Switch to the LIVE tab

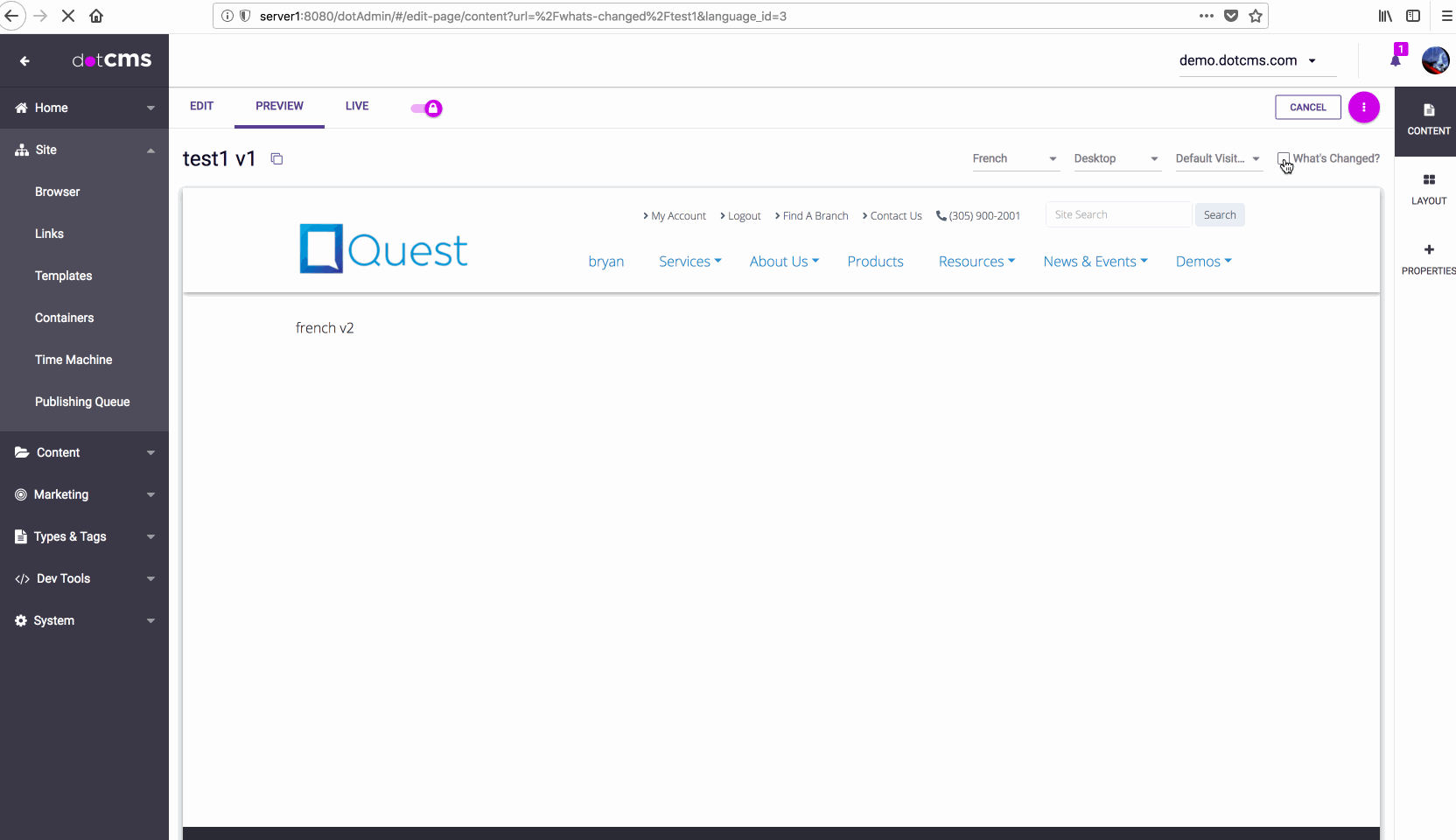pos(356,106)
